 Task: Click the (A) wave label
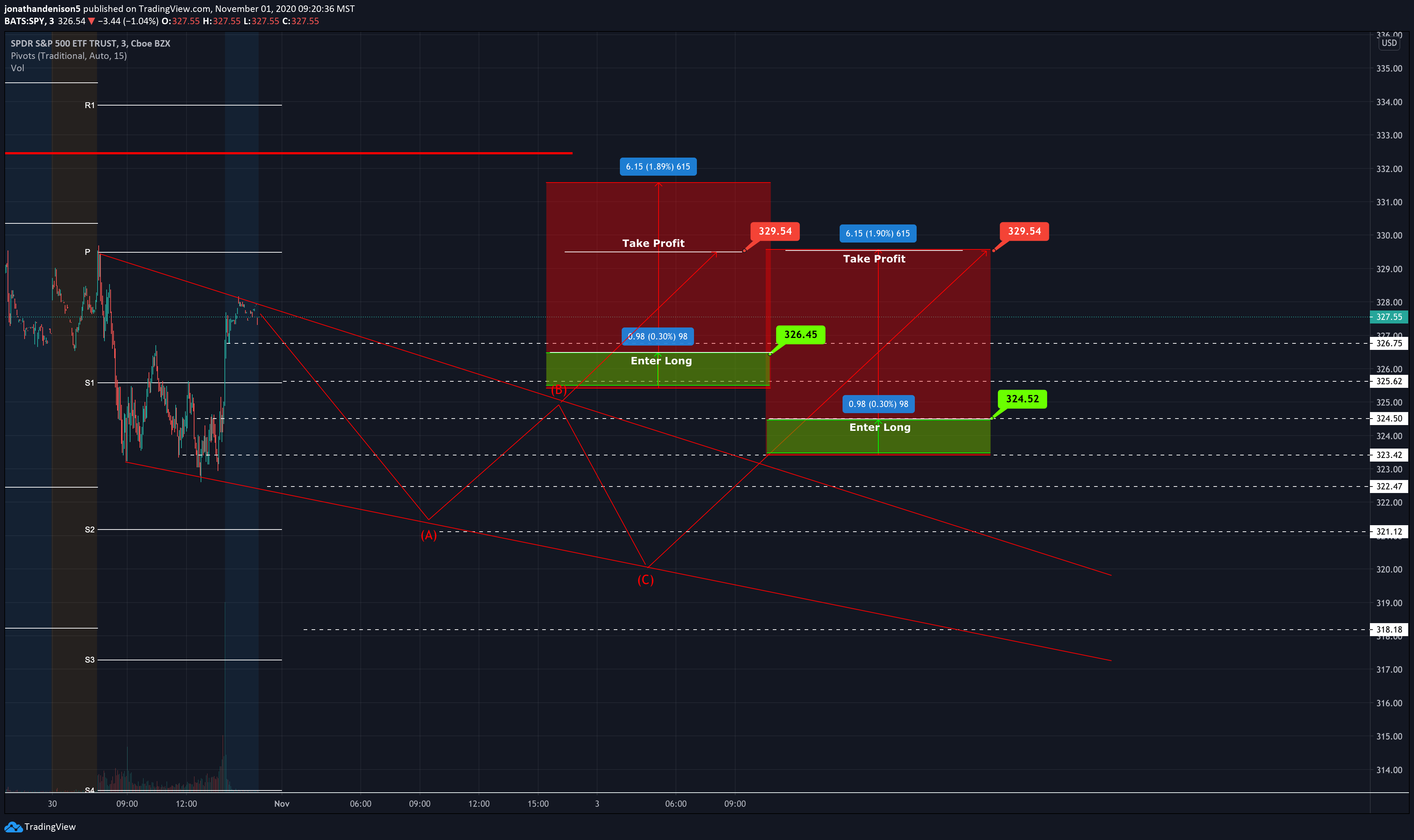(429, 535)
